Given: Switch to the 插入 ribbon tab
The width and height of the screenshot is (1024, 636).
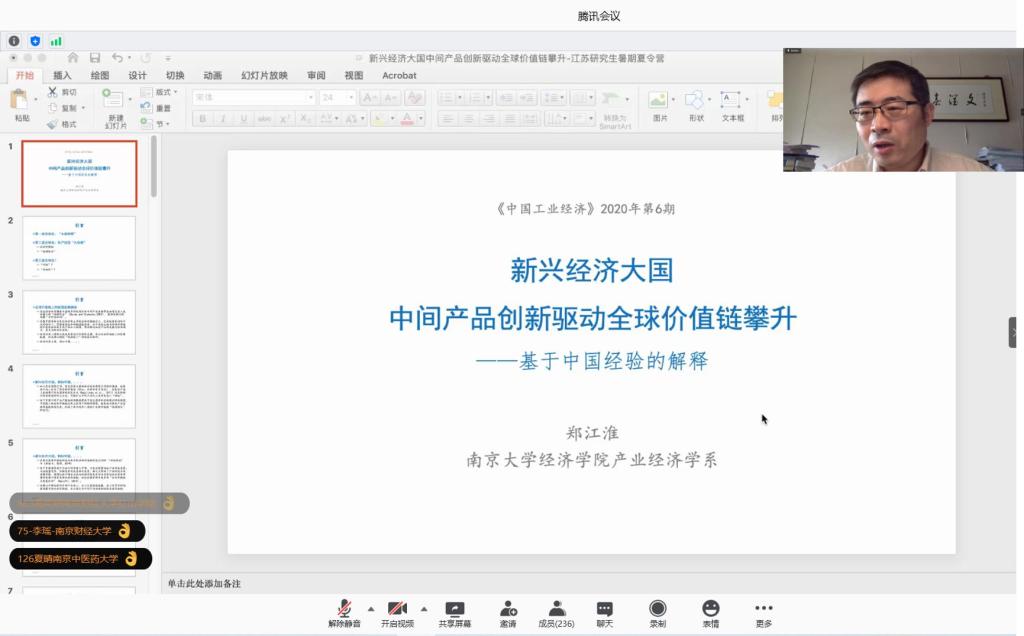Looking at the screenshot, I should [62, 75].
